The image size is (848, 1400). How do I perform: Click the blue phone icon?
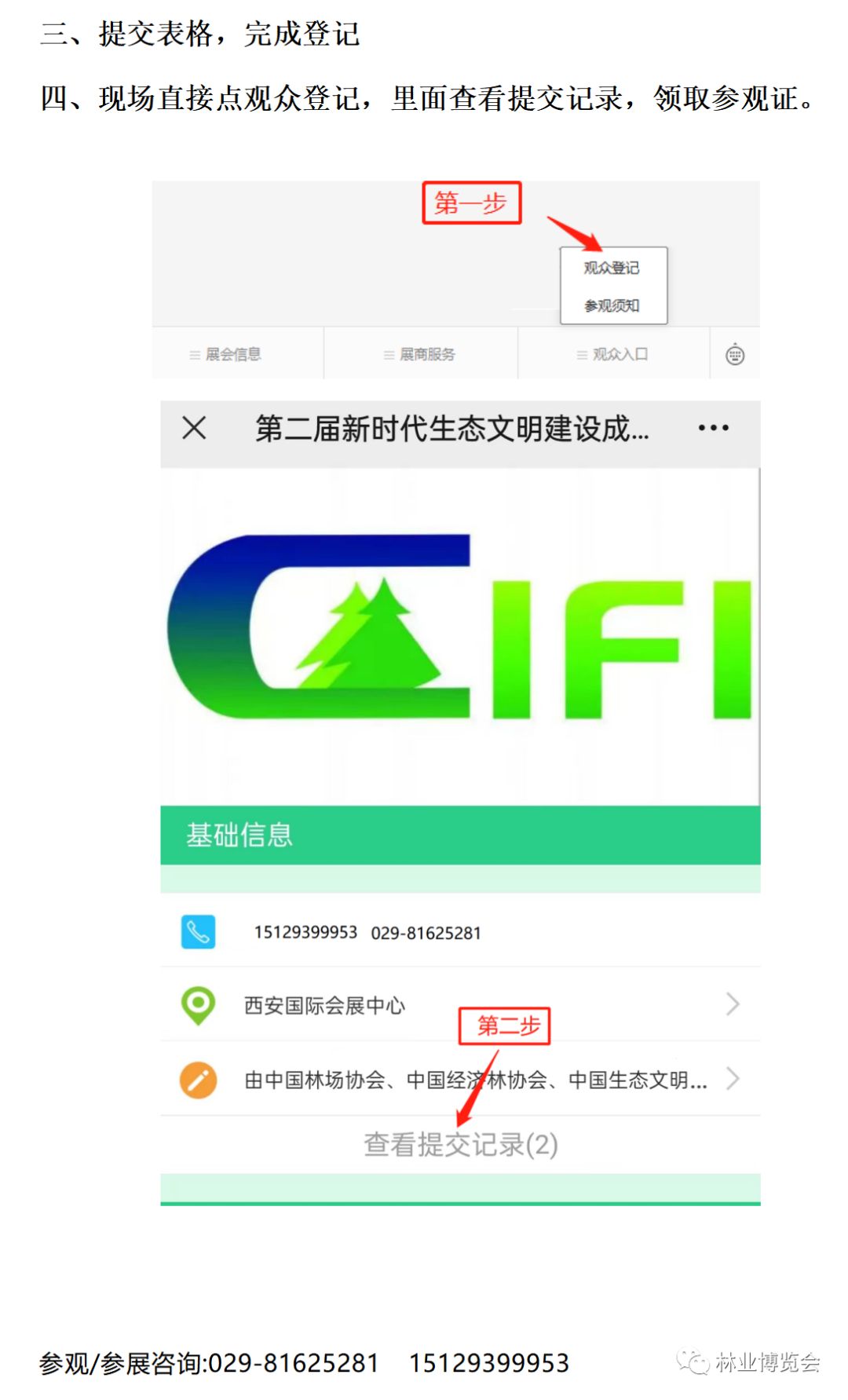click(198, 932)
